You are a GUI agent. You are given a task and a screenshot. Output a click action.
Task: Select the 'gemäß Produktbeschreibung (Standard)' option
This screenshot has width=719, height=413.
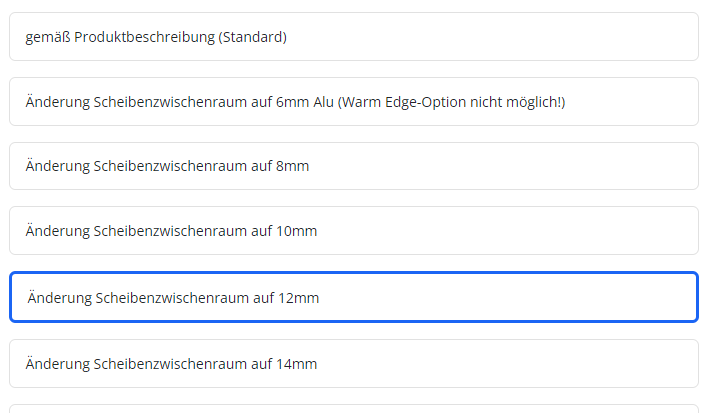coord(353,37)
